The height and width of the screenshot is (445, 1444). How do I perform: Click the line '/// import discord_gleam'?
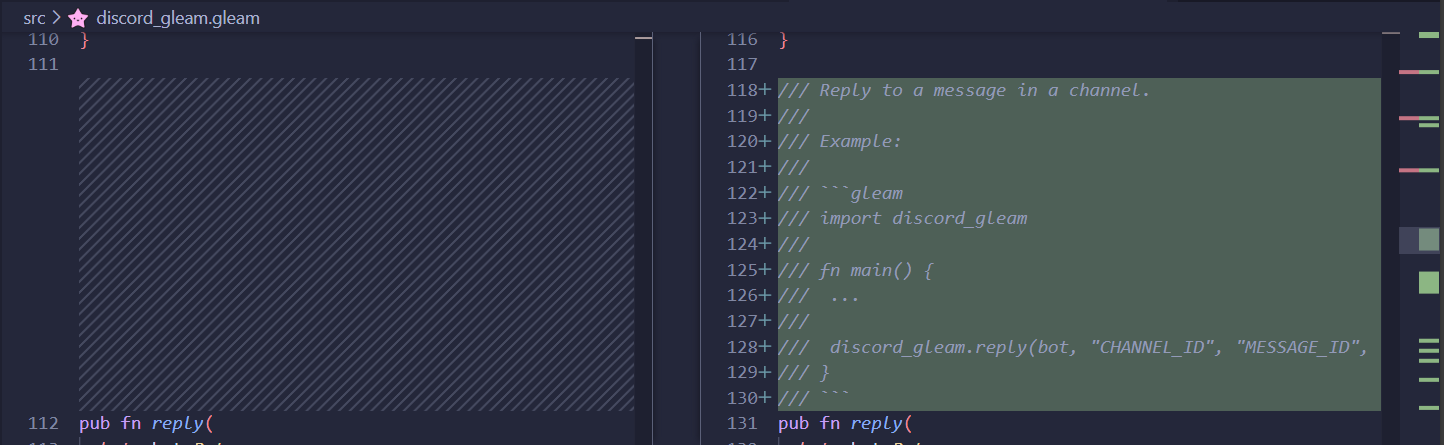click(902, 218)
